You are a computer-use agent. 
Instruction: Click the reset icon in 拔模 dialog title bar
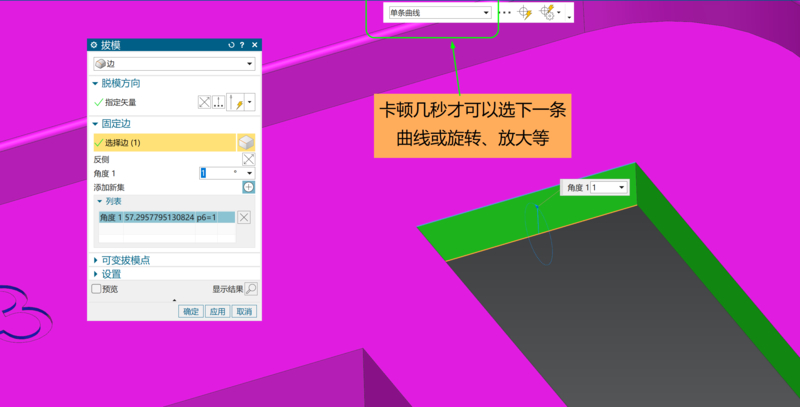point(231,45)
